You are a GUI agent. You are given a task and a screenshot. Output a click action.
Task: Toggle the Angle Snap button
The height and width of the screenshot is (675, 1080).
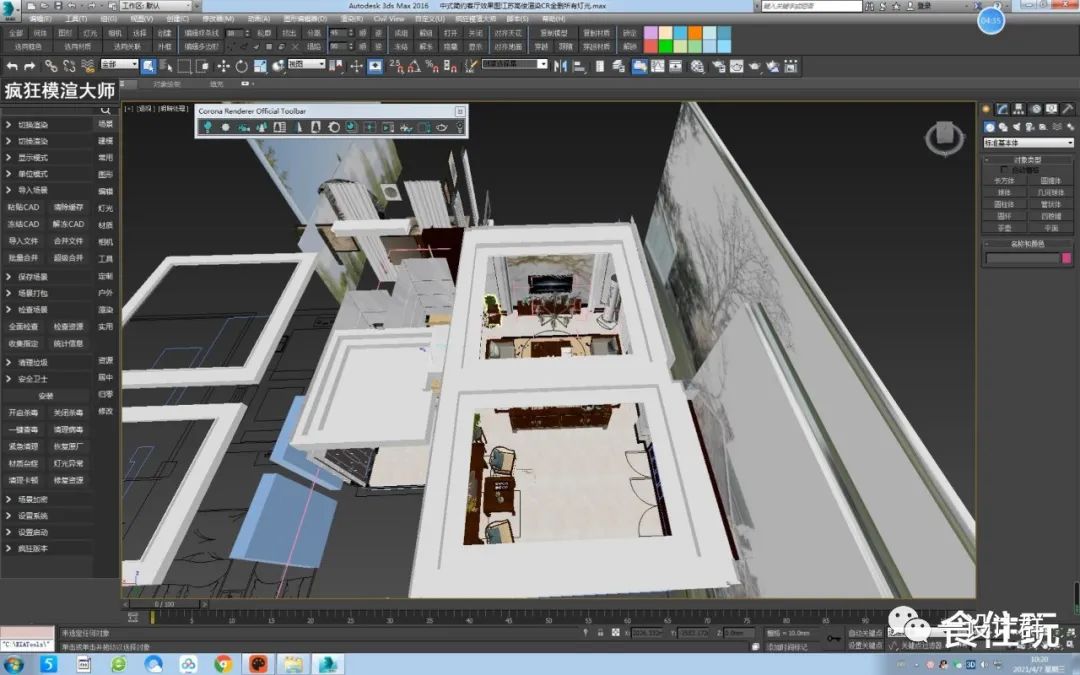(x=414, y=66)
